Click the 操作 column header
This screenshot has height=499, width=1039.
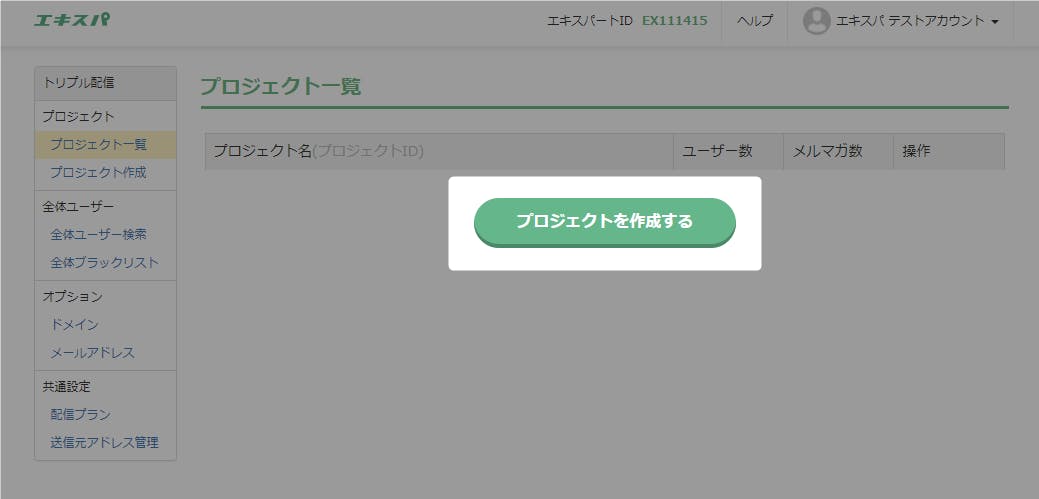click(x=949, y=151)
